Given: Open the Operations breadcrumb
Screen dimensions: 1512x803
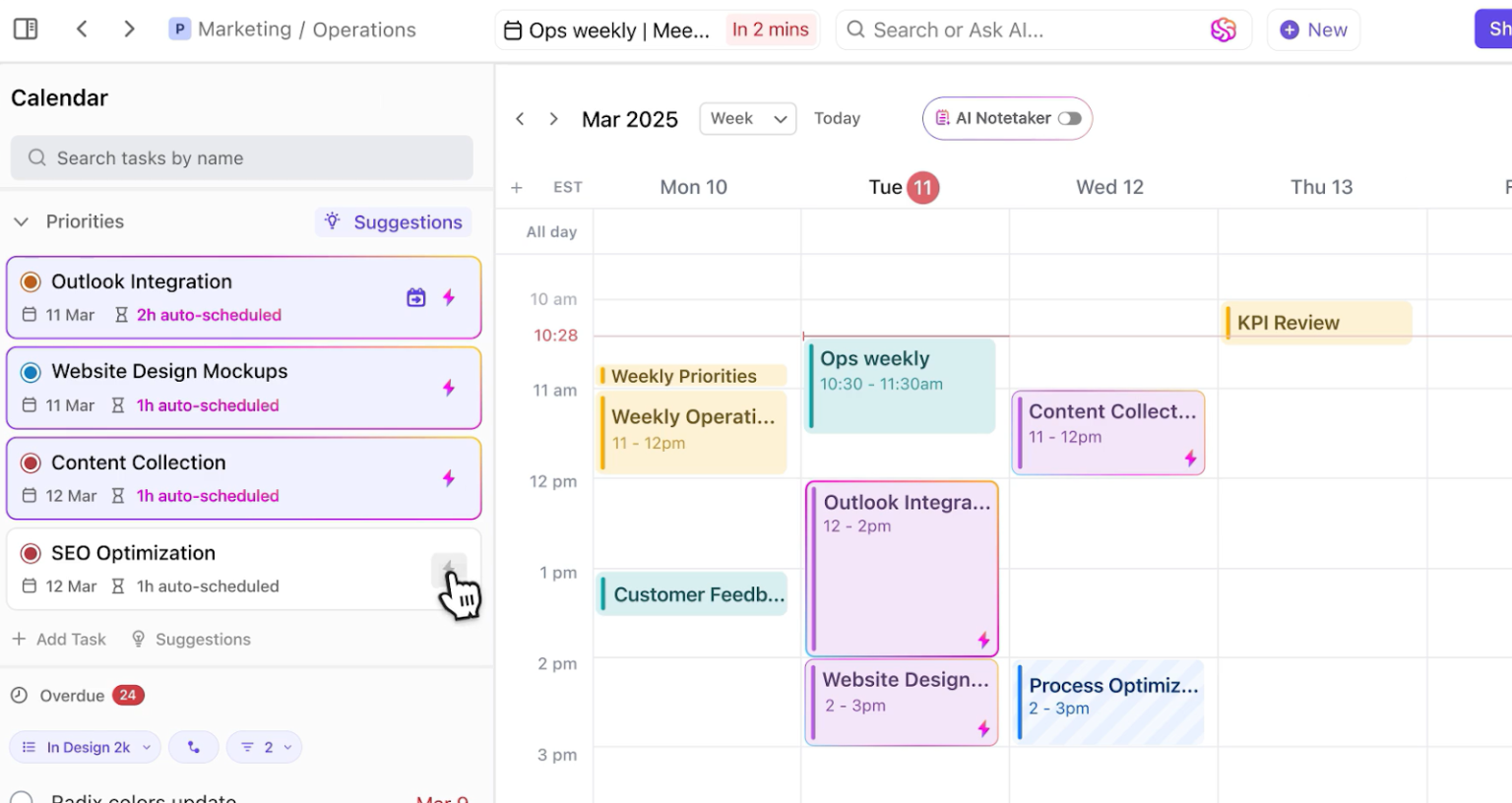Looking at the screenshot, I should tap(364, 30).
